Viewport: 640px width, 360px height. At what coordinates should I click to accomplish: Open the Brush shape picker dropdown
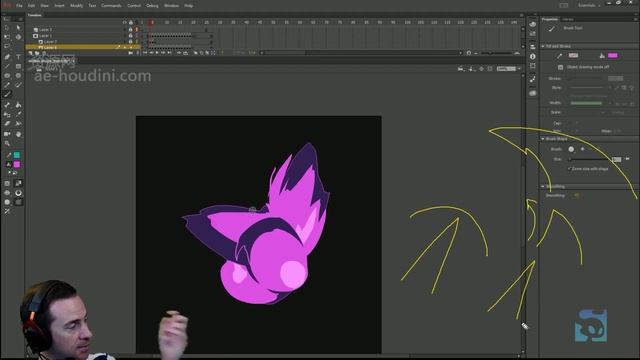pos(571,149)
